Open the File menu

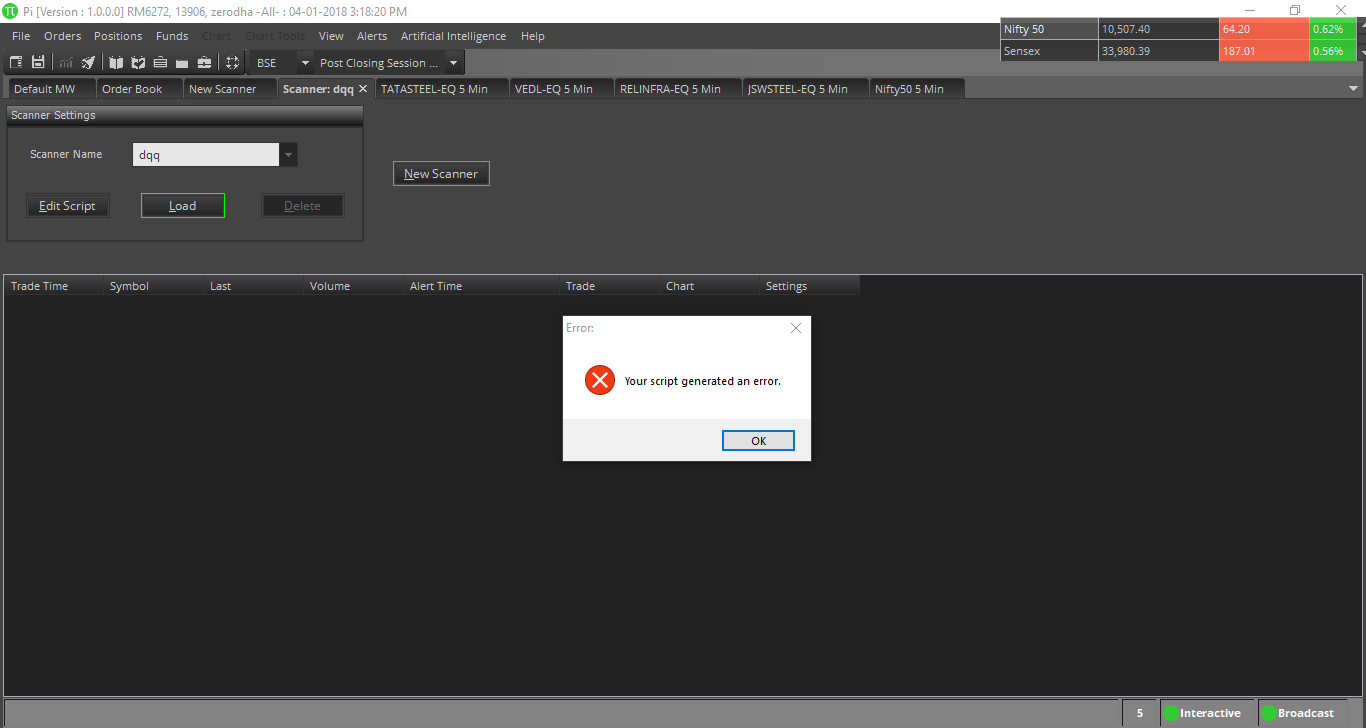21,36
